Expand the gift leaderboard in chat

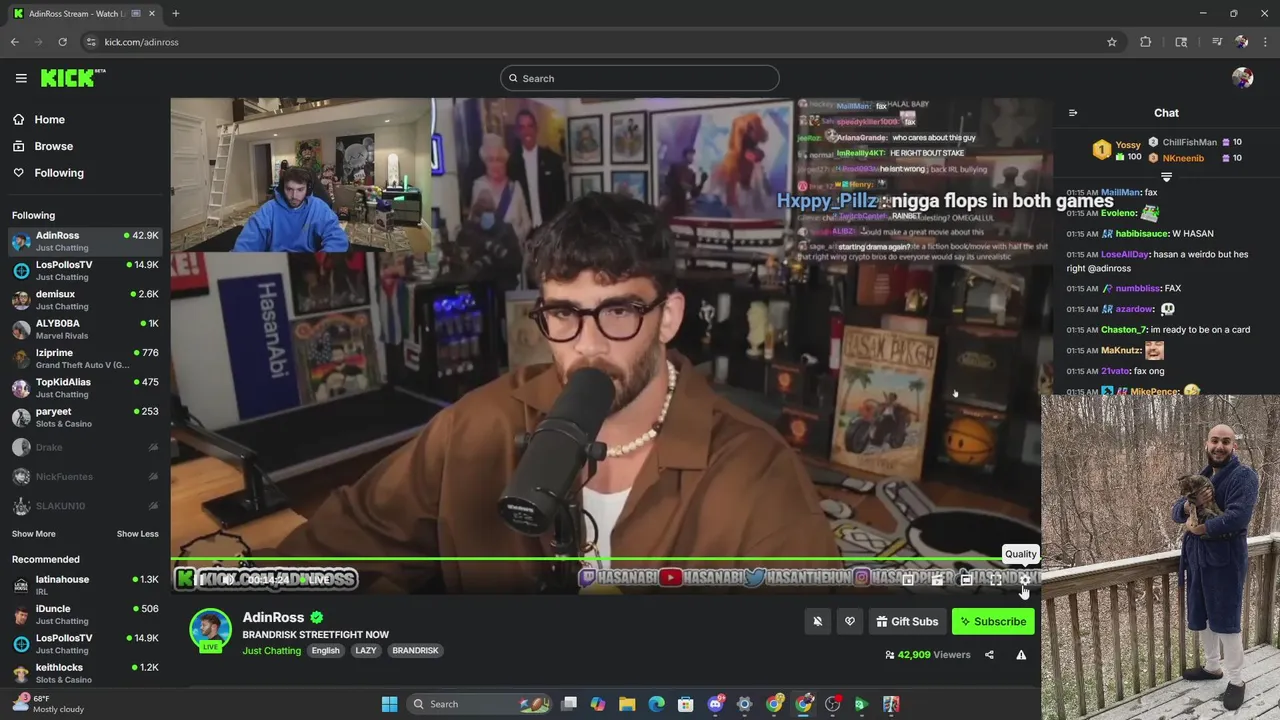pos(1166,177)
